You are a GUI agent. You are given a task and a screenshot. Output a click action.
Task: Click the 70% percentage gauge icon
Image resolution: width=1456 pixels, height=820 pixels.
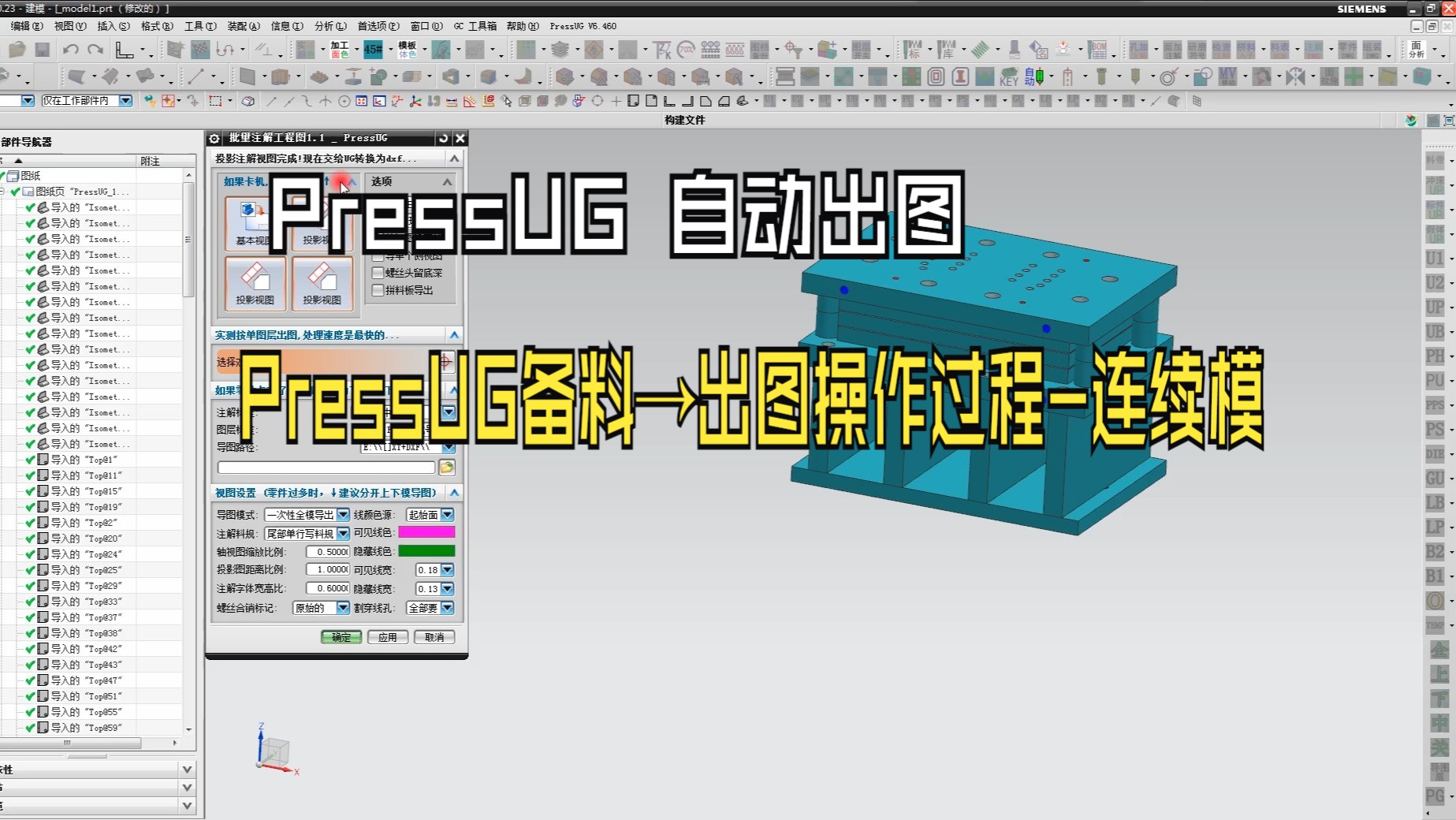(x=686, y=50)
